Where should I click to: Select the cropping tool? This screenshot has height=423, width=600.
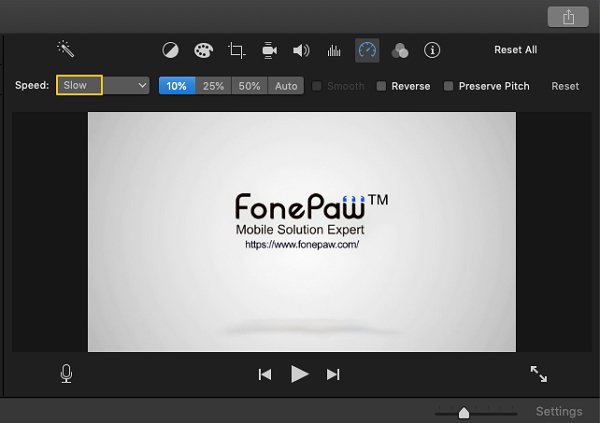[236, 50]
